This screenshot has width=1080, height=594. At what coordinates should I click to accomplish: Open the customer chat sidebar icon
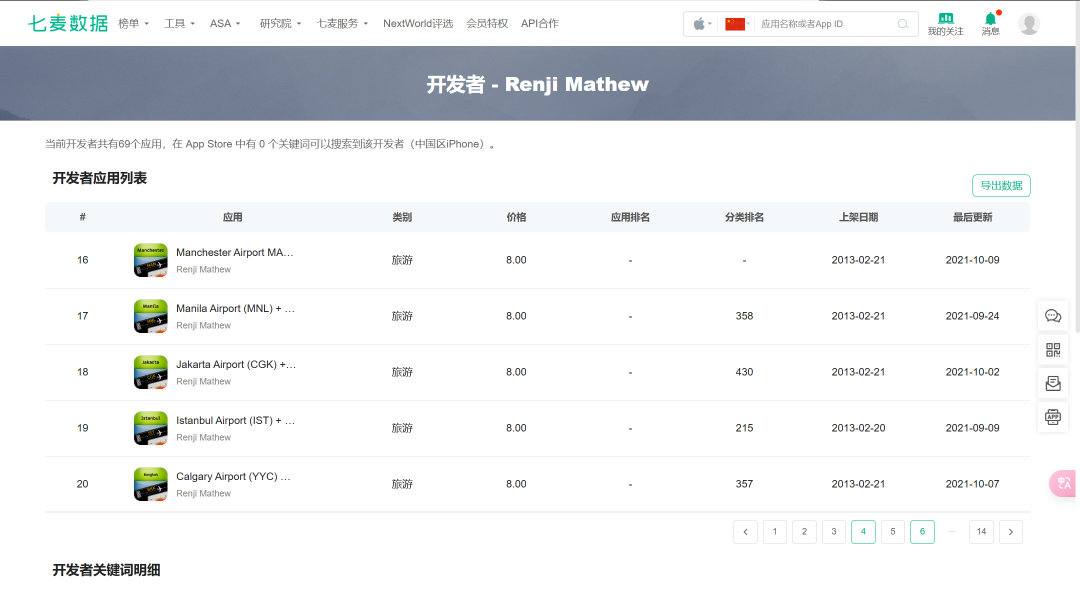pos(1053,316)
